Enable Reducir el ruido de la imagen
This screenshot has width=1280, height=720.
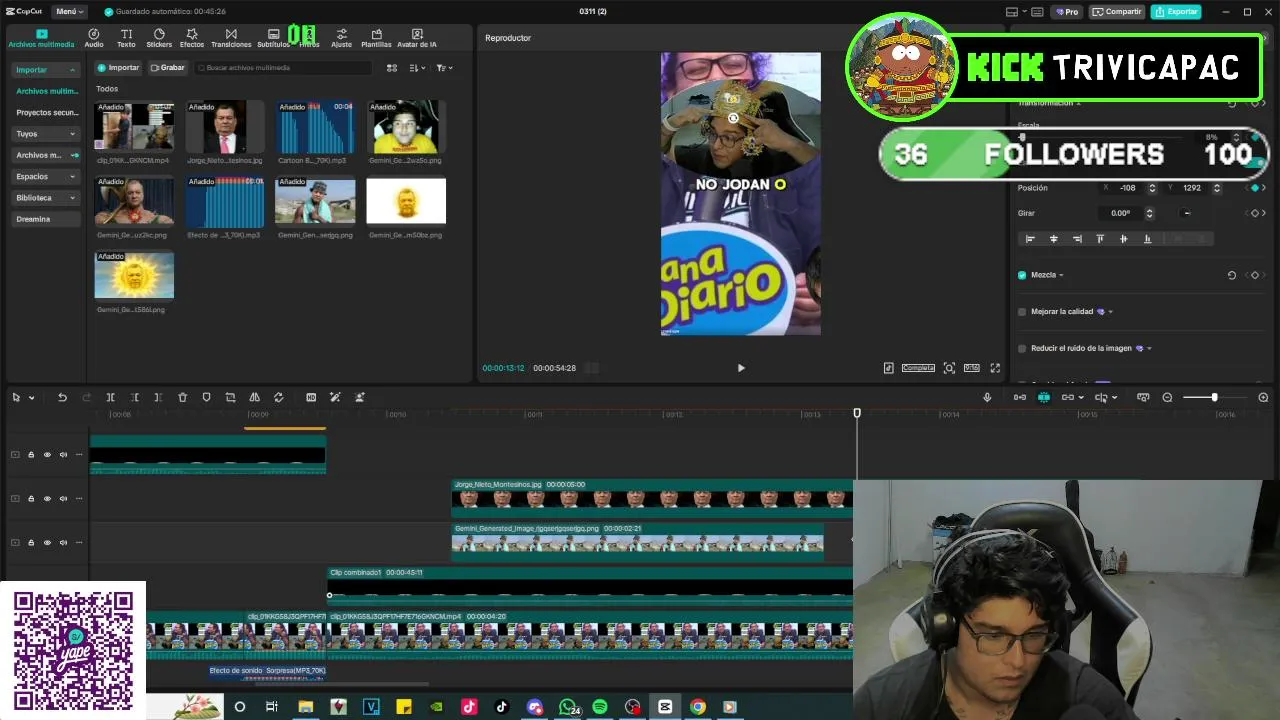[1022, 348]
